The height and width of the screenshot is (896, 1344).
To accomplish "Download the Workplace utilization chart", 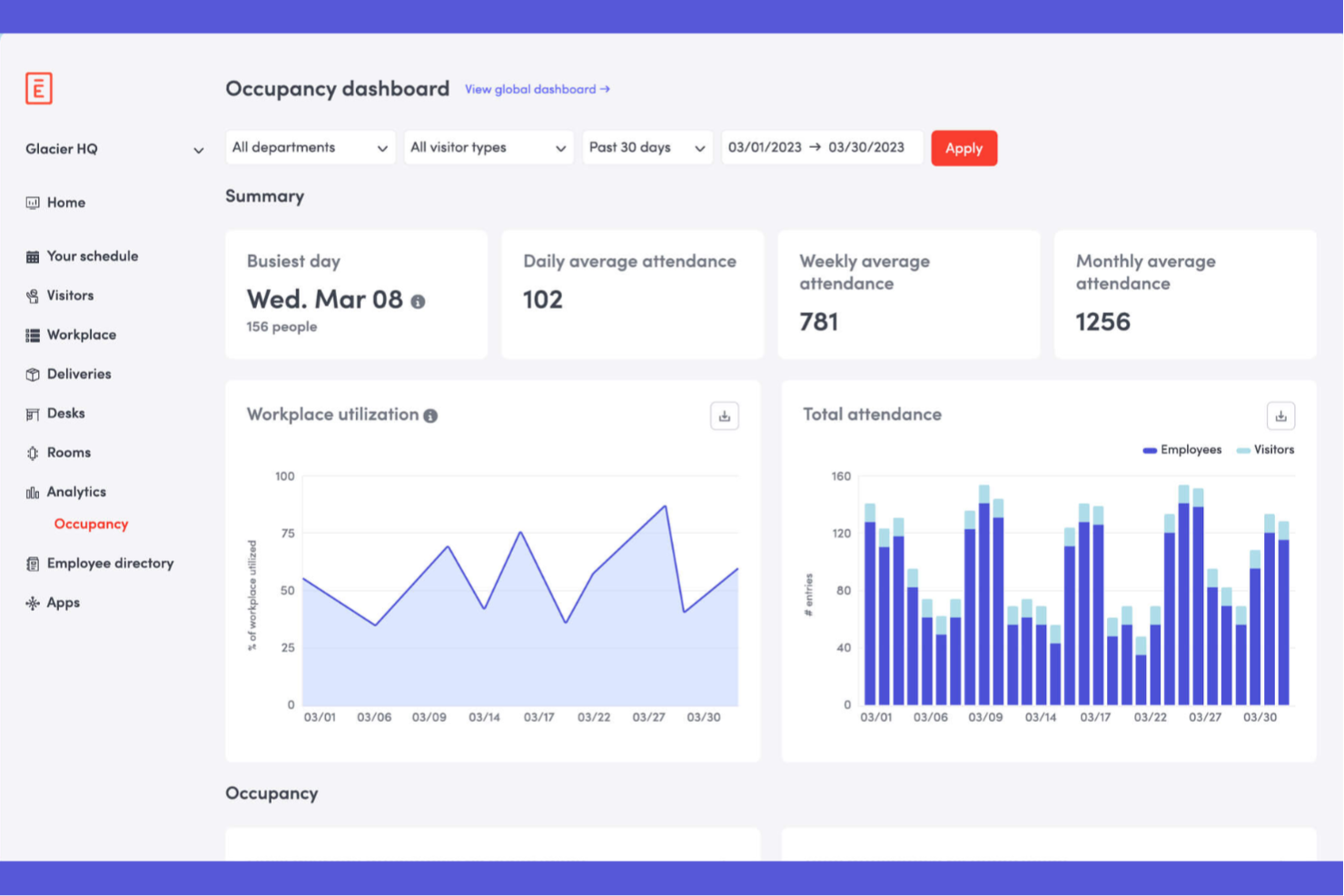I will click(725, 416).
